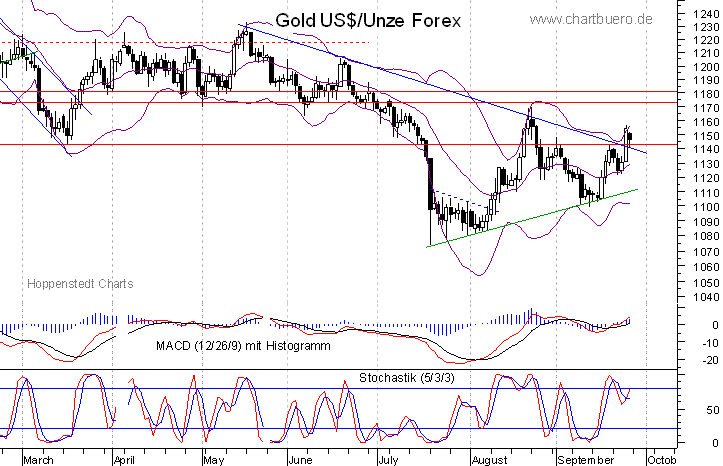Select the April label on time axis
Image resolution: width=723 pixels, height=466 pixels.
tap(124, 458)
